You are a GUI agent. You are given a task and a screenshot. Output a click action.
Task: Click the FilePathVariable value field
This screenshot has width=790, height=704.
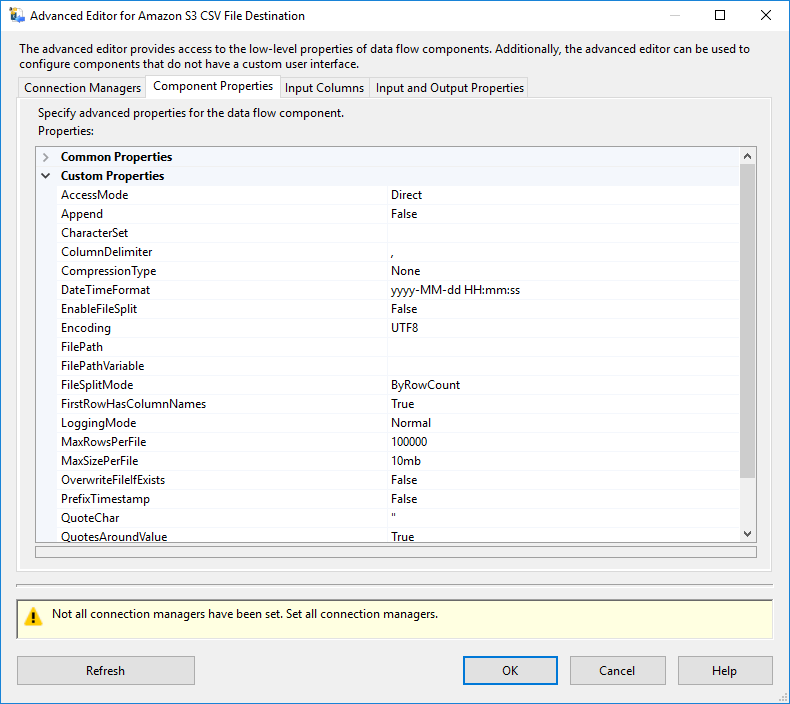tap(563, 366)
